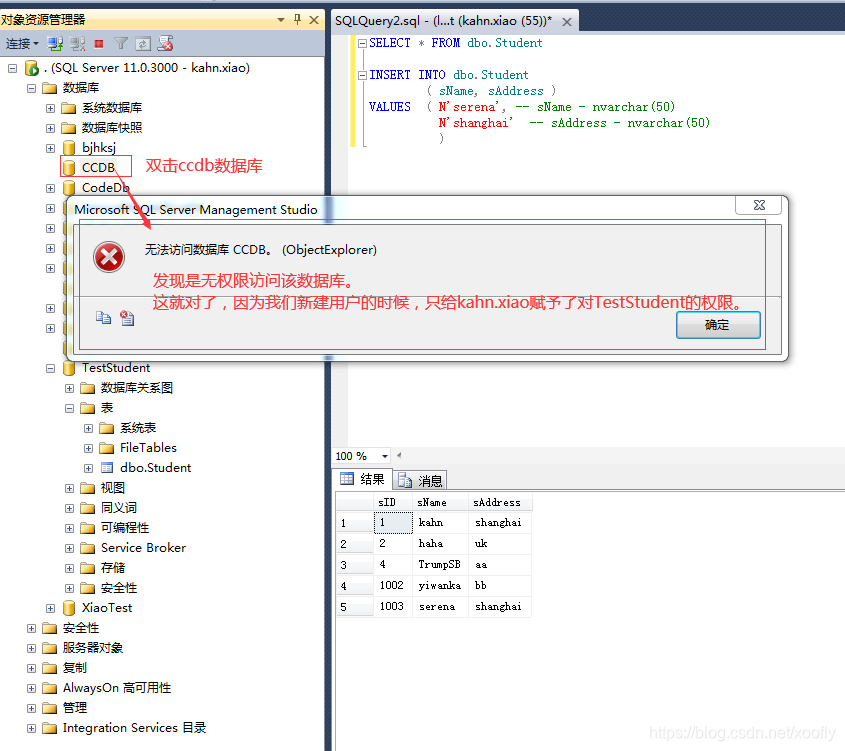Click the red error icon in the dialog

click(109, 257)
